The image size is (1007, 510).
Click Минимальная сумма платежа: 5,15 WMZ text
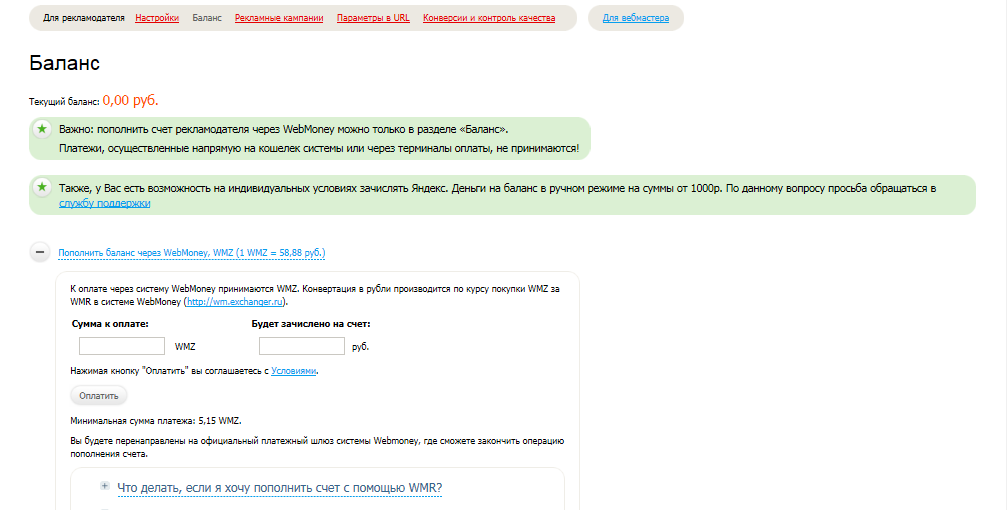[x=156, y=421]
